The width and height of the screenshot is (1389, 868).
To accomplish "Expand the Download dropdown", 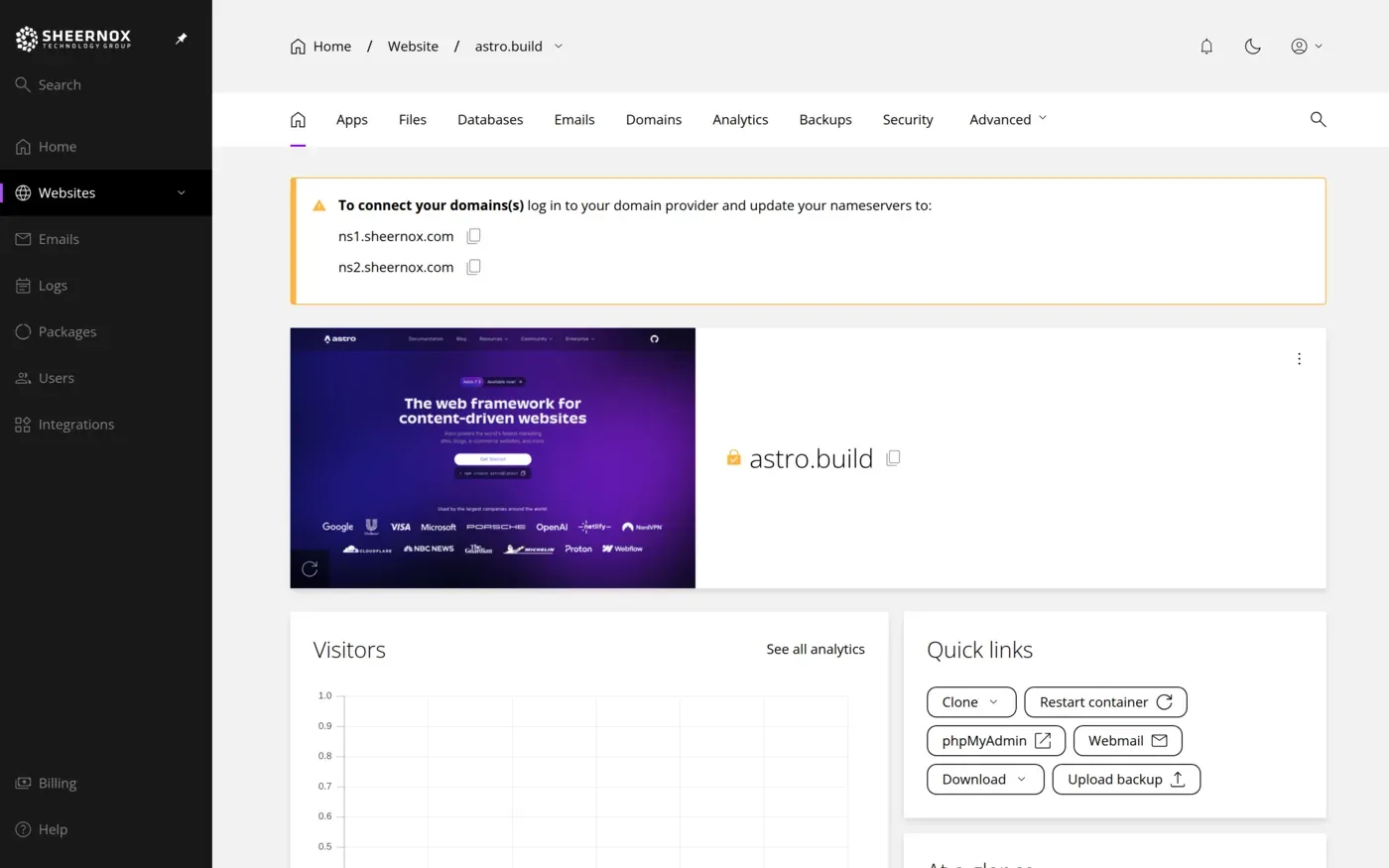I will click(x=985, y=780).
